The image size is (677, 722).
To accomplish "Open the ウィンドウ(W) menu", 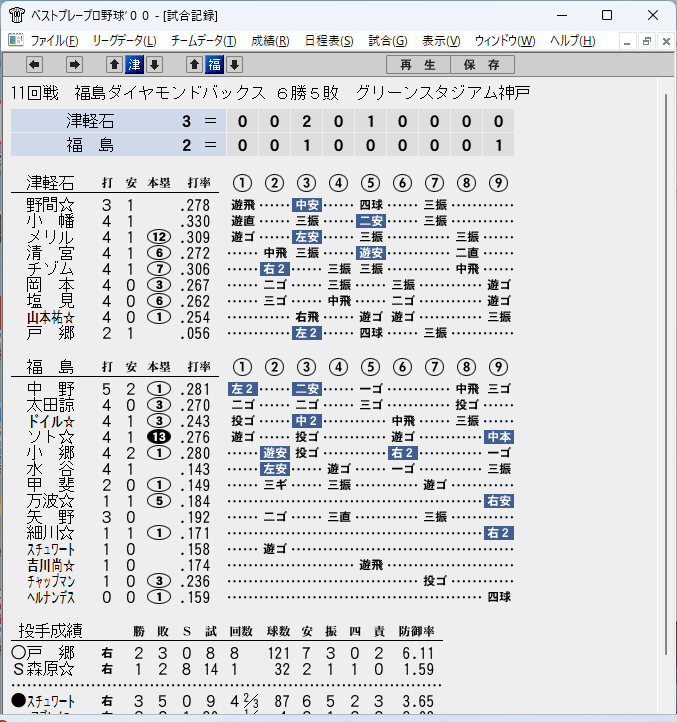I will tap(505, 41).
